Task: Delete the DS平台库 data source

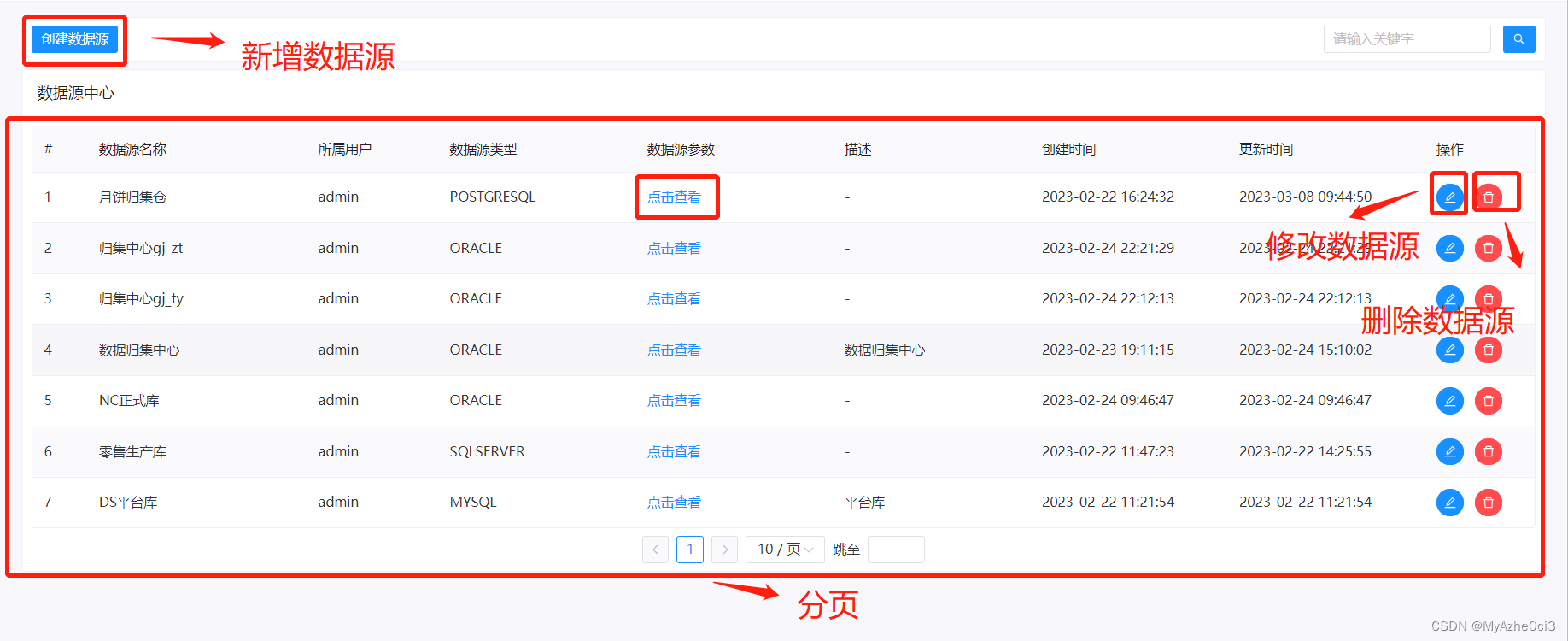Action: pyautogui.click(x=1488, y=503)
